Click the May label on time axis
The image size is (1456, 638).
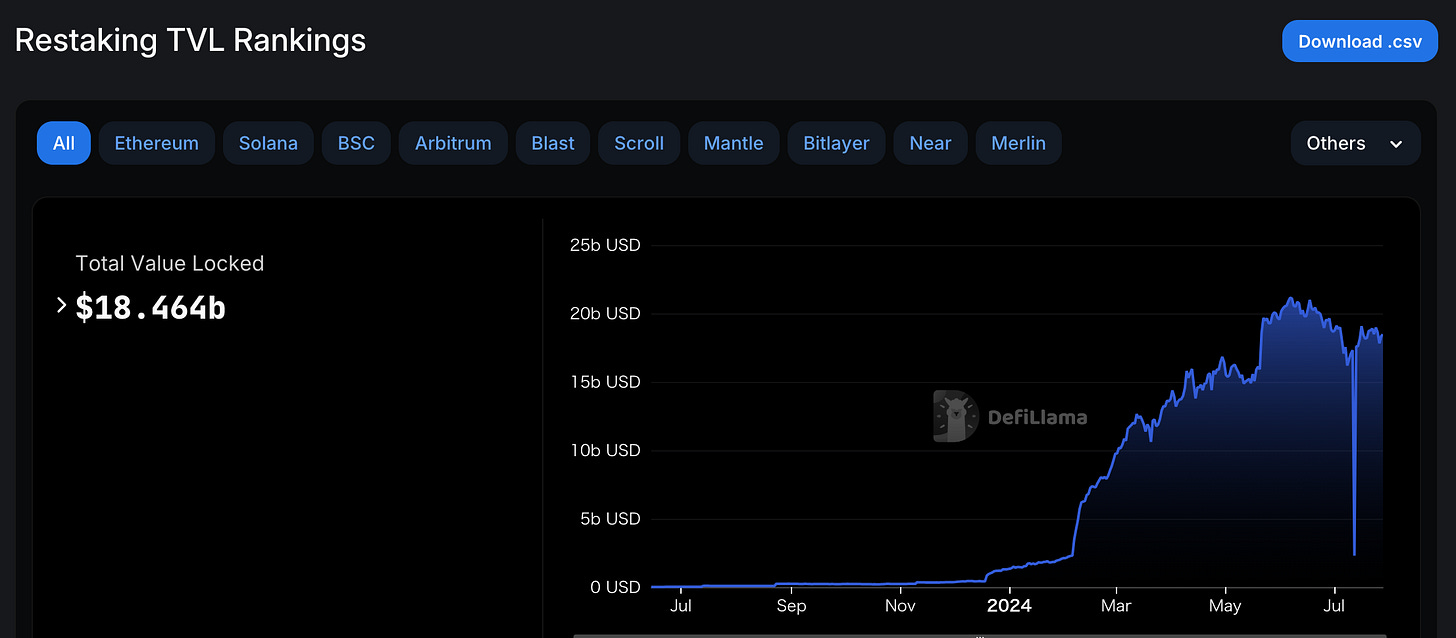[x=1225, y=606]
